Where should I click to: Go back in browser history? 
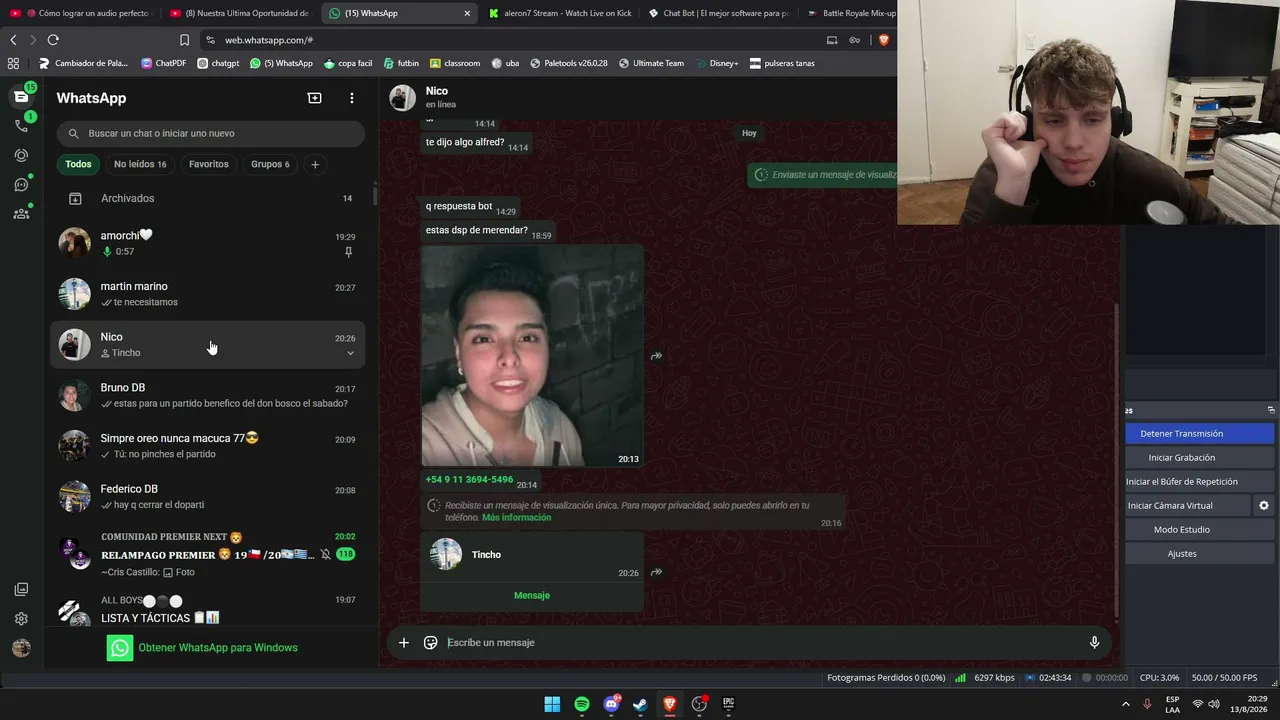pos(13,40)
